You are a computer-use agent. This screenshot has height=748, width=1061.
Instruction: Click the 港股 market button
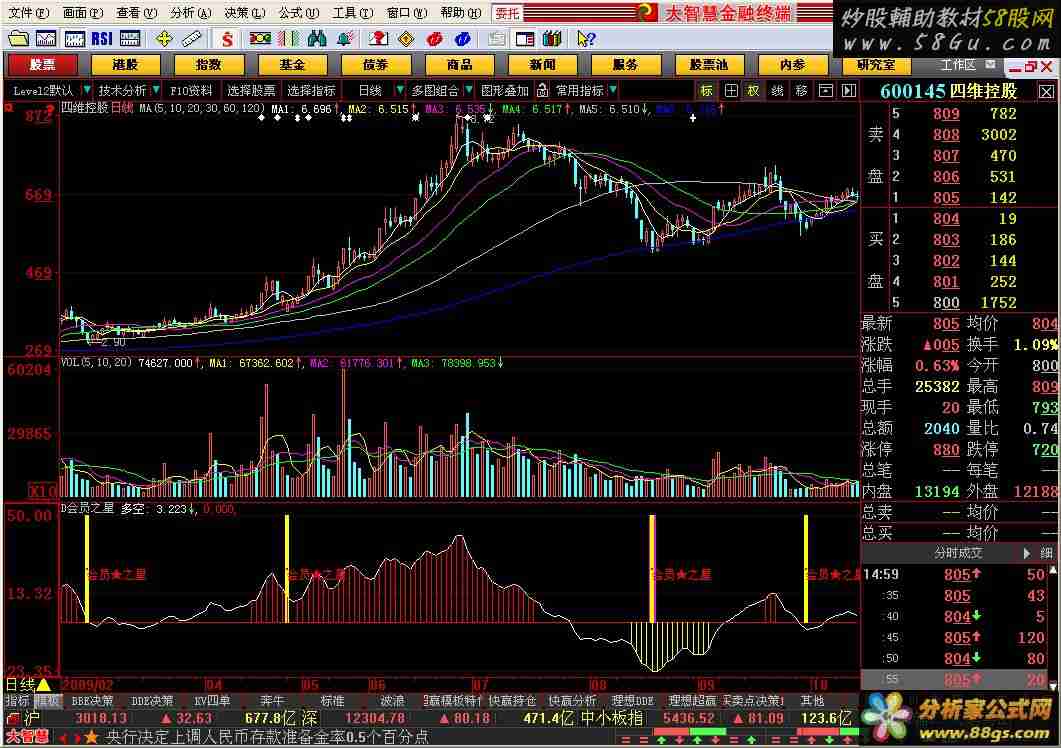pyautogui.click(x=125, y=64)
